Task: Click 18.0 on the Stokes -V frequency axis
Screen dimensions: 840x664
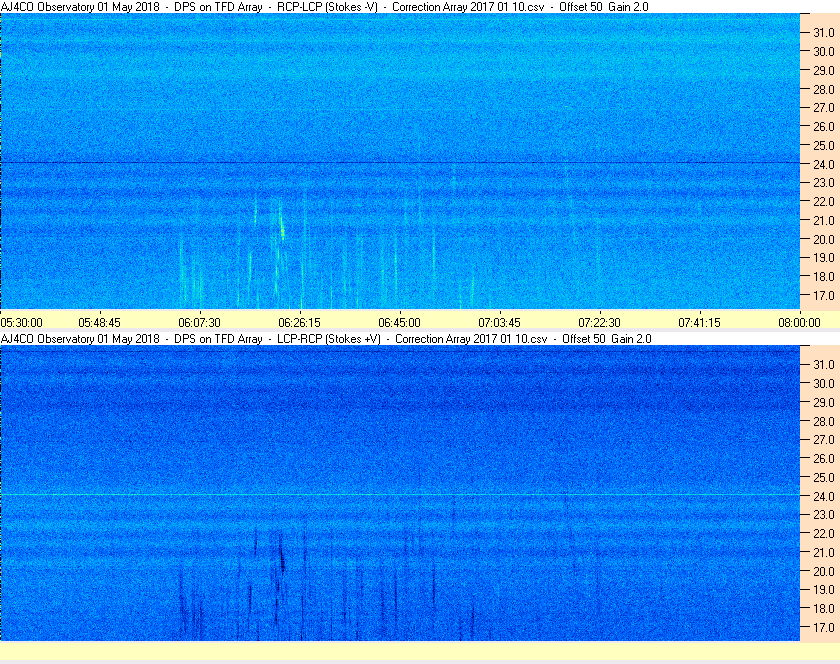Action: point(824,277)
